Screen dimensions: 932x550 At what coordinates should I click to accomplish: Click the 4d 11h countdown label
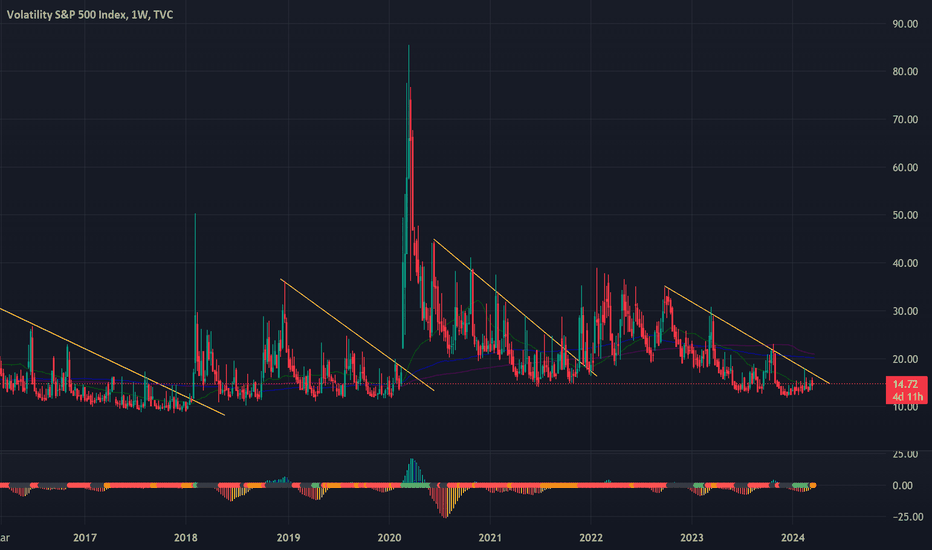point(906,397)
